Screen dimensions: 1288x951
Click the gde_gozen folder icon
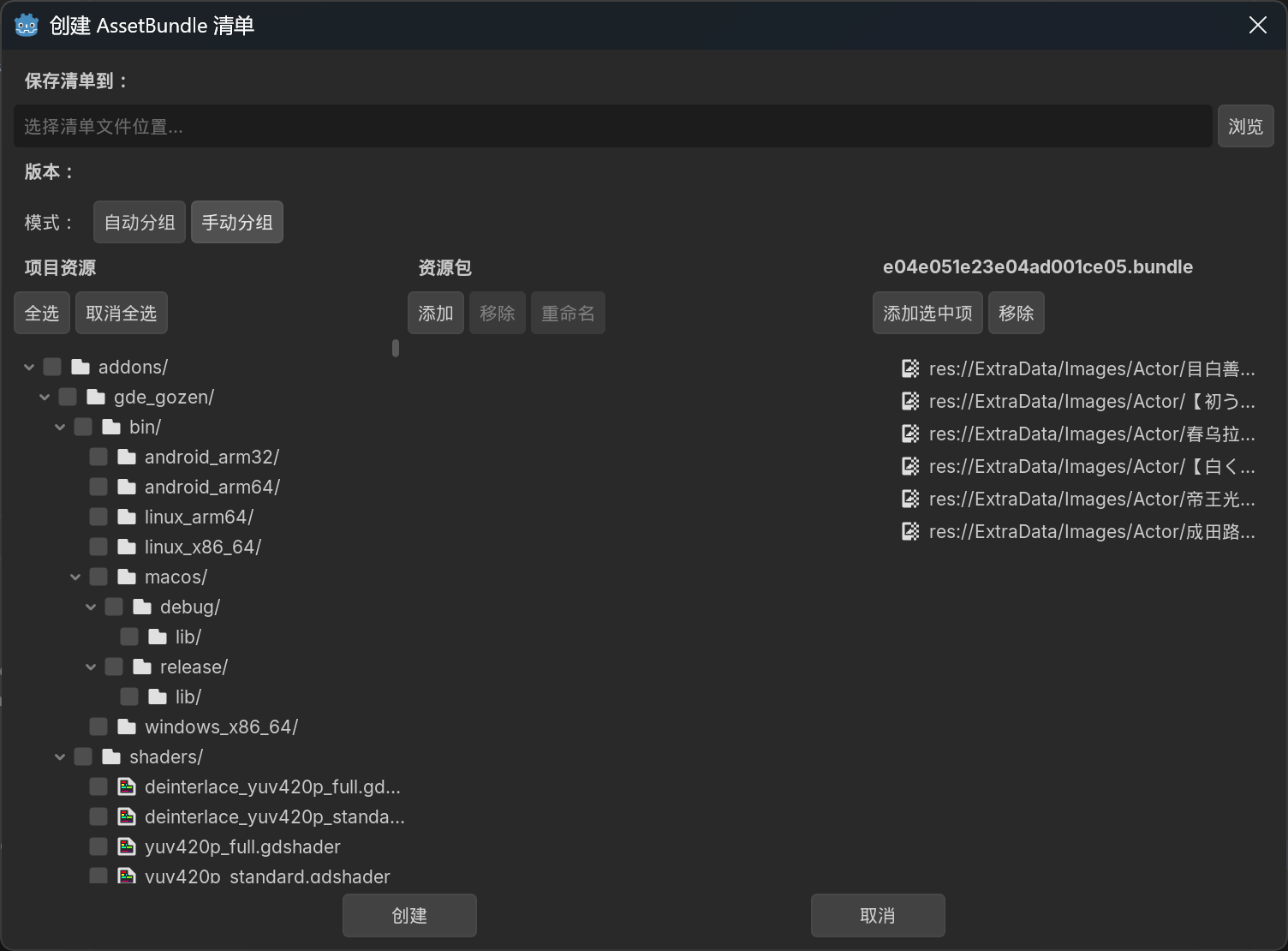tap(96, 398)
